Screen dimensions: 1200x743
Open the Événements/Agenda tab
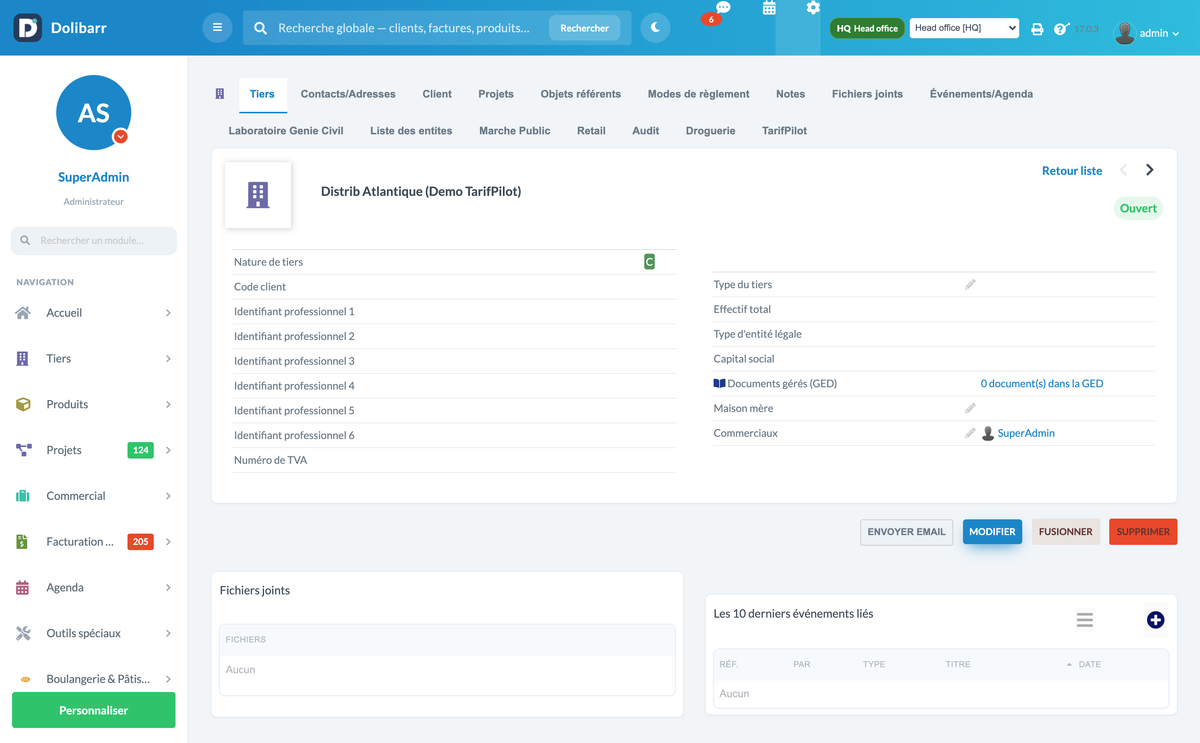click(x=981, y=94)
